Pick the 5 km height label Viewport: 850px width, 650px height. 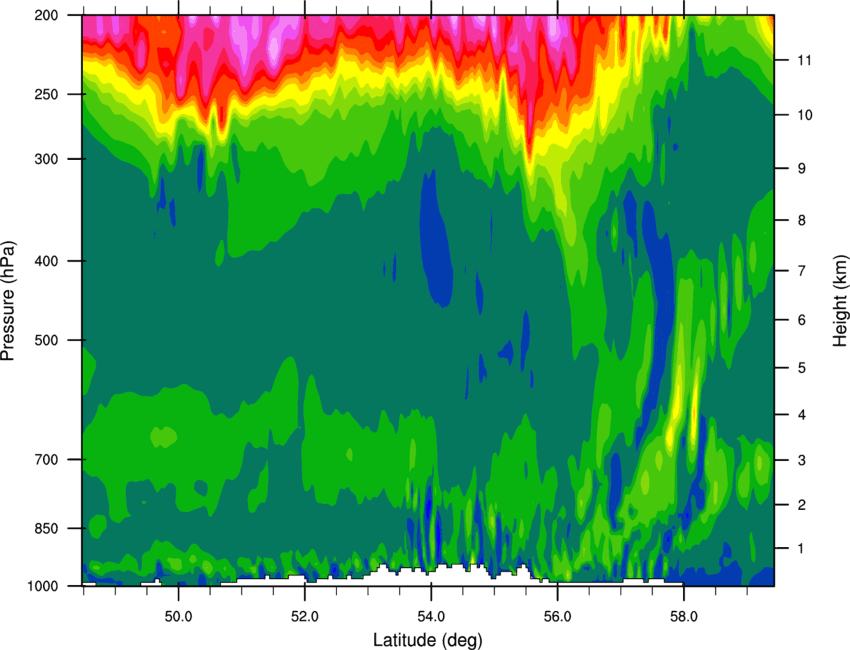pyautogui.click(x=802, y=368)
